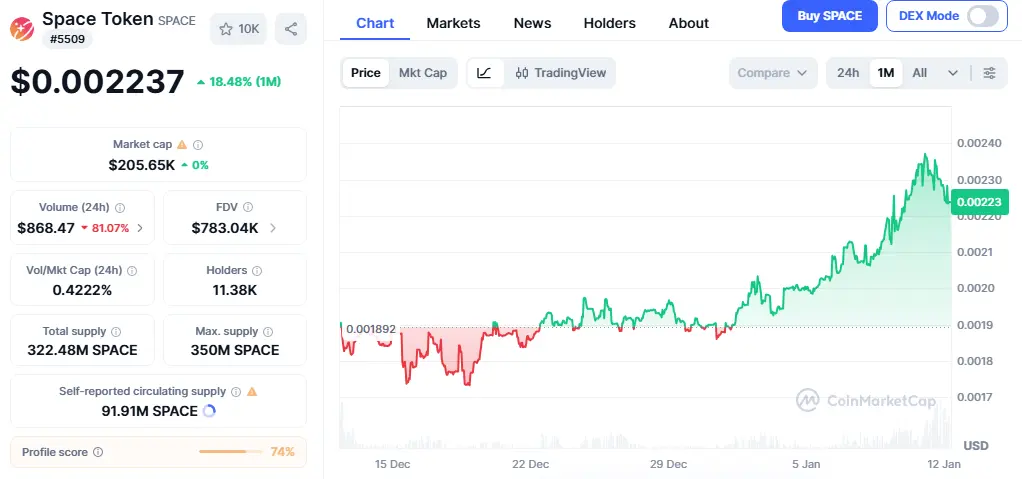Click circulating supply progress ring icon
The image size is (1022, 479).
(x=209, y=411)
